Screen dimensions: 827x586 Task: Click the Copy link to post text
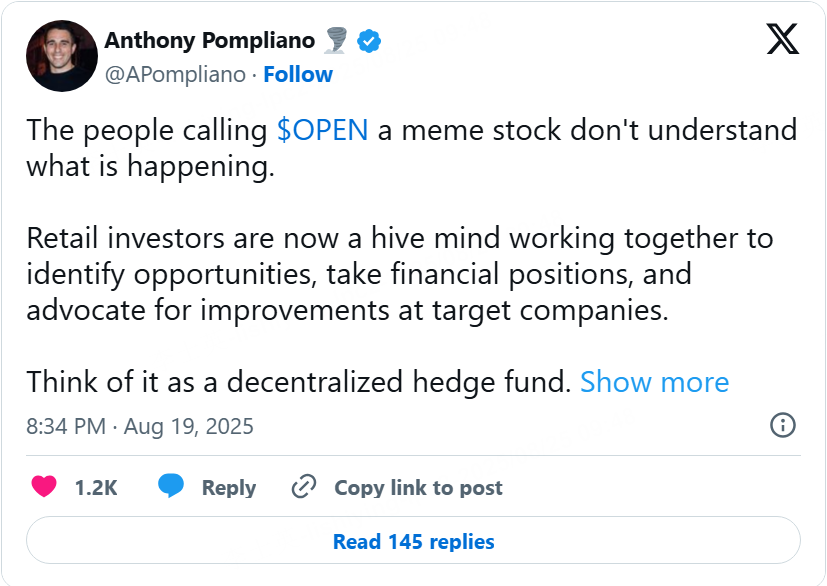pyautogui.click(x=418, y=488)
